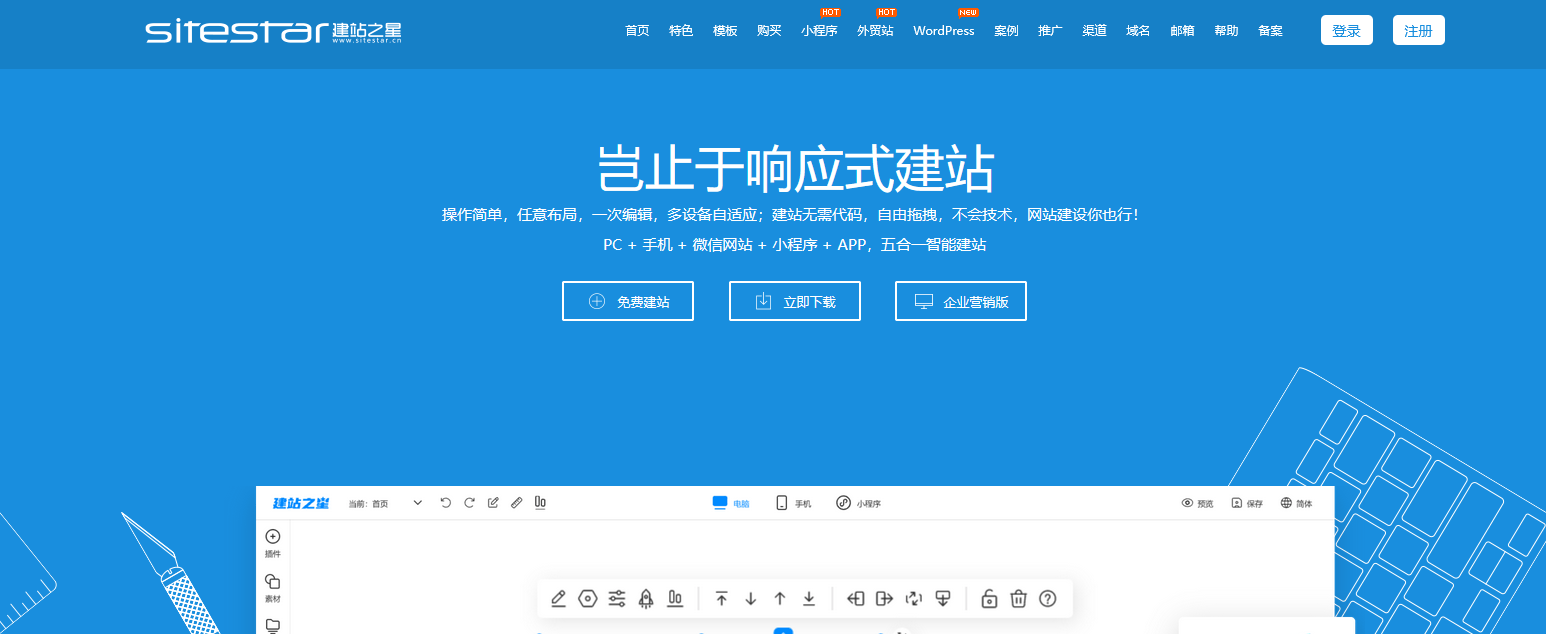Click the trash delete icon
This screenshot has width=1546, height=634.
(1018, 599)
